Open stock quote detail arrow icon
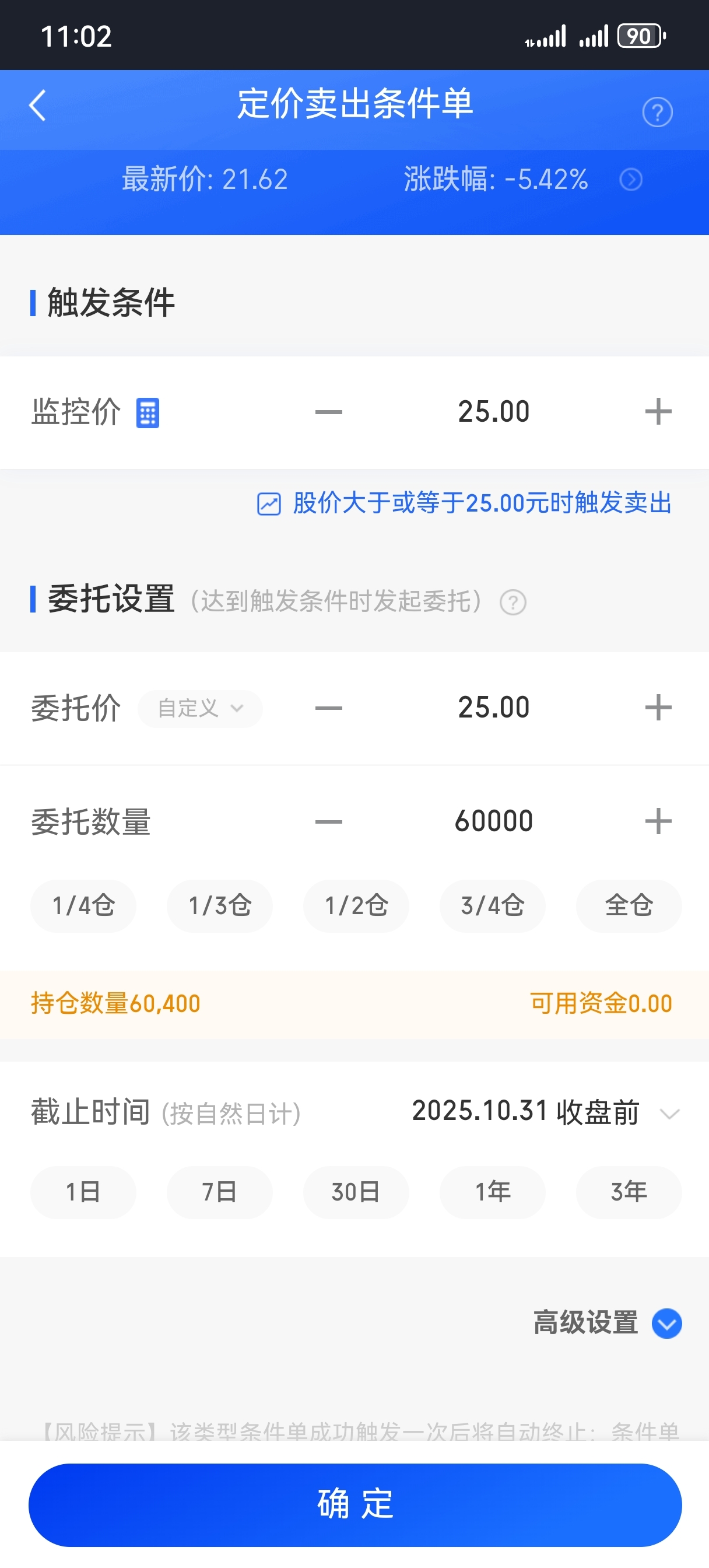 pyautogui.click(x=630, y=180)
